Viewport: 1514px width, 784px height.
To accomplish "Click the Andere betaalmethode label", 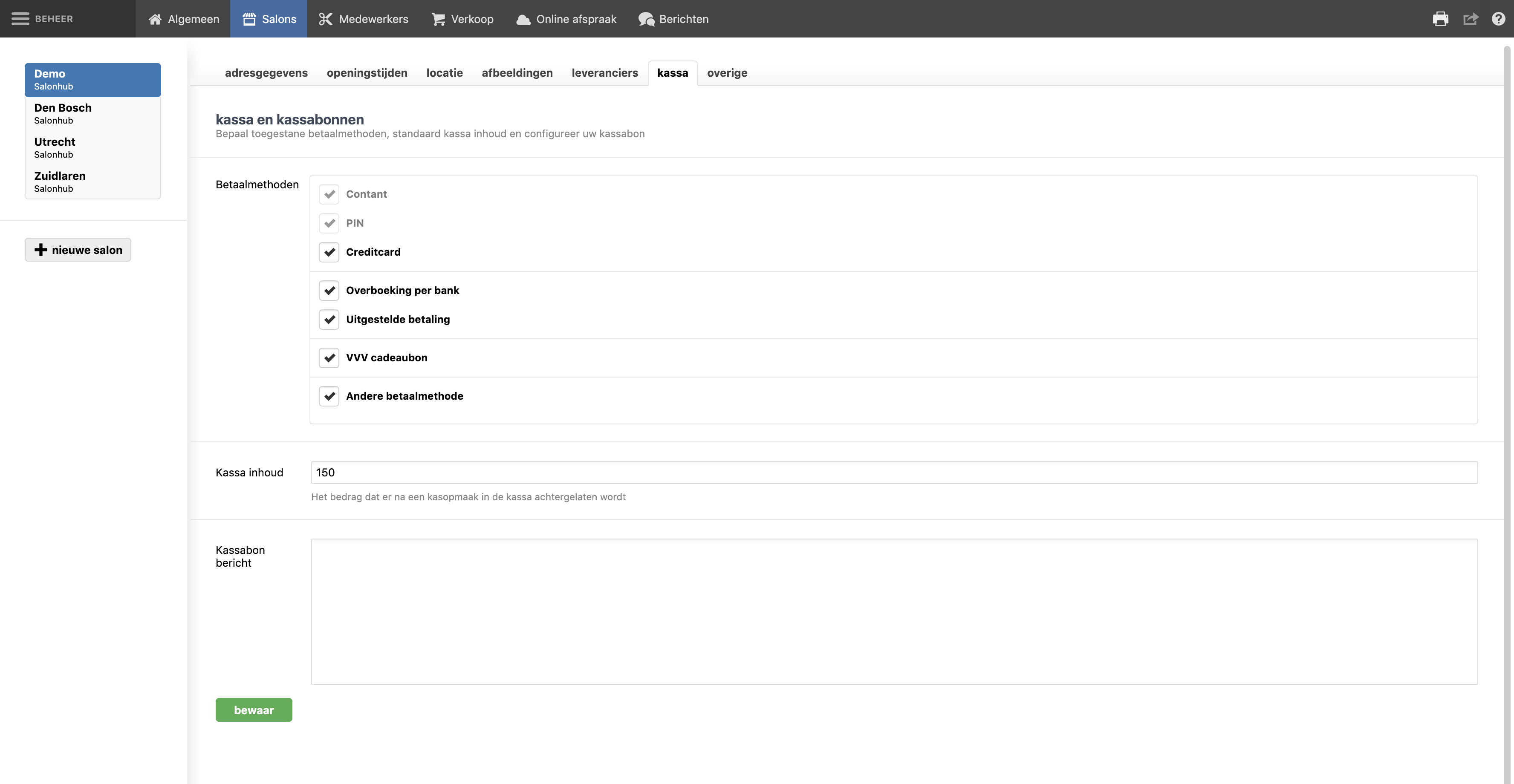I will [405, 396].
